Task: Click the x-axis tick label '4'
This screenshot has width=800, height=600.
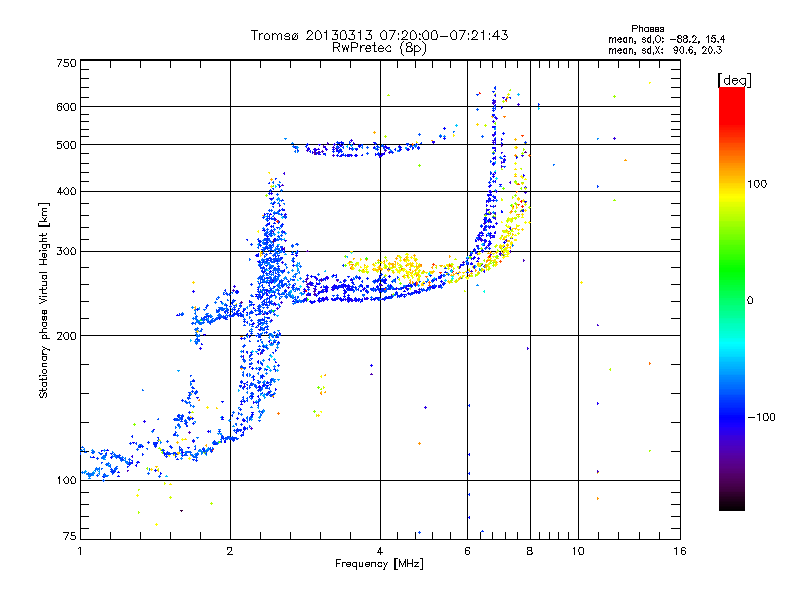Action: coord(380,551)
